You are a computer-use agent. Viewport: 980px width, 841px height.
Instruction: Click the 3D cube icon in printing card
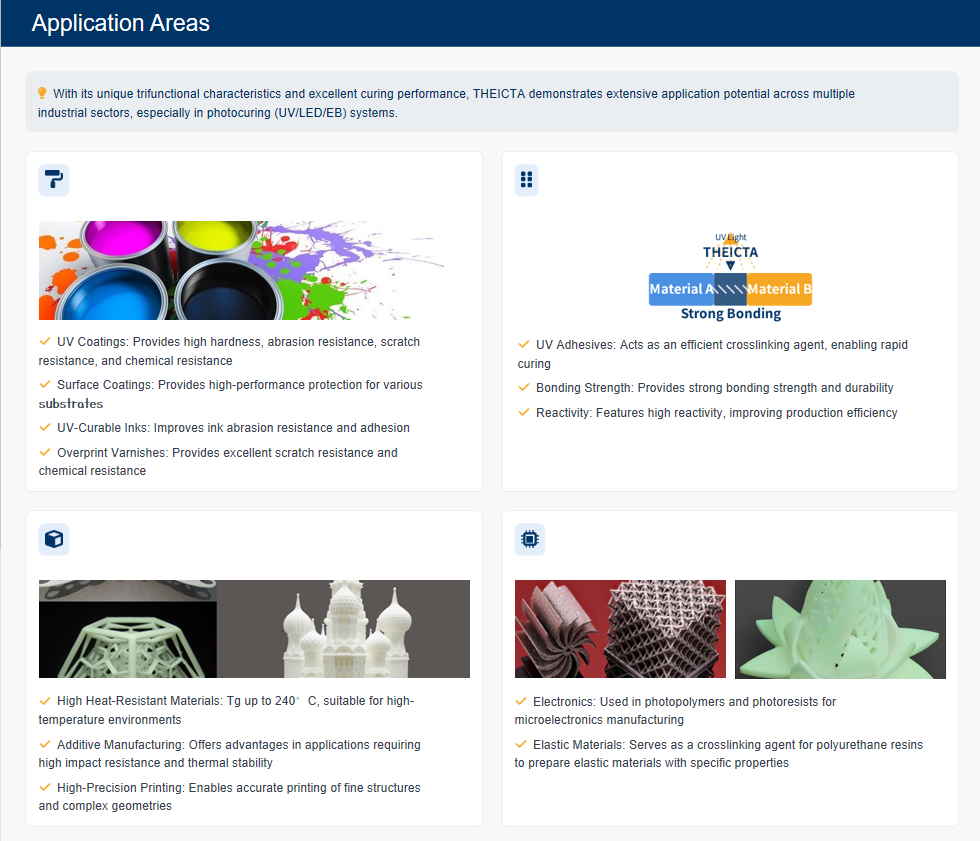[x=54, y=539]
